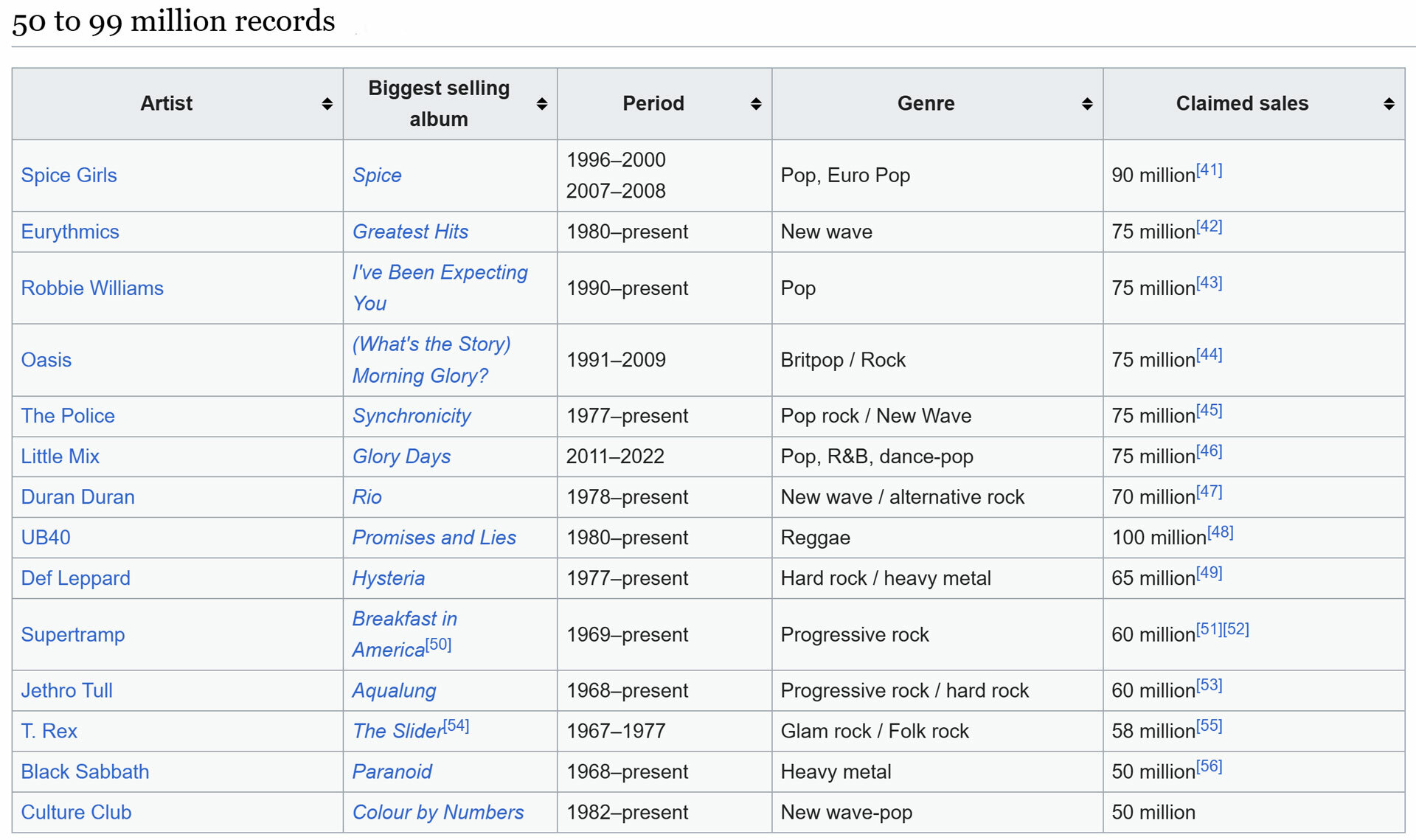Image resolution: width=1416 pixels, height=840 pixels.
Task: Open the Supertramp artist link
Action: click(x=73, y=635)
